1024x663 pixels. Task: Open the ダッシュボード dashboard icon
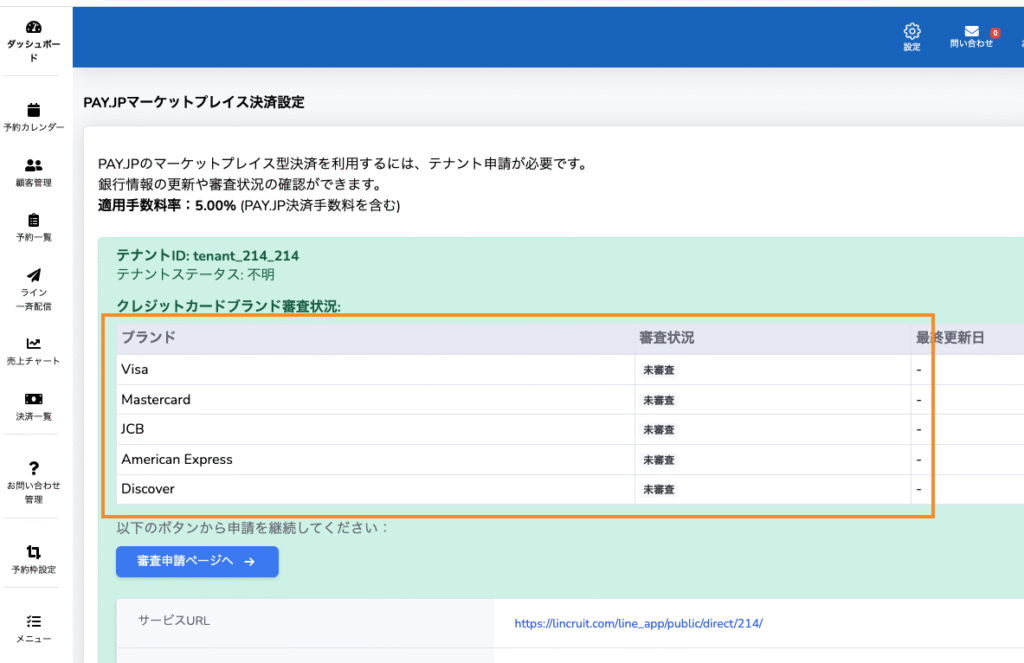pos(33,27)
